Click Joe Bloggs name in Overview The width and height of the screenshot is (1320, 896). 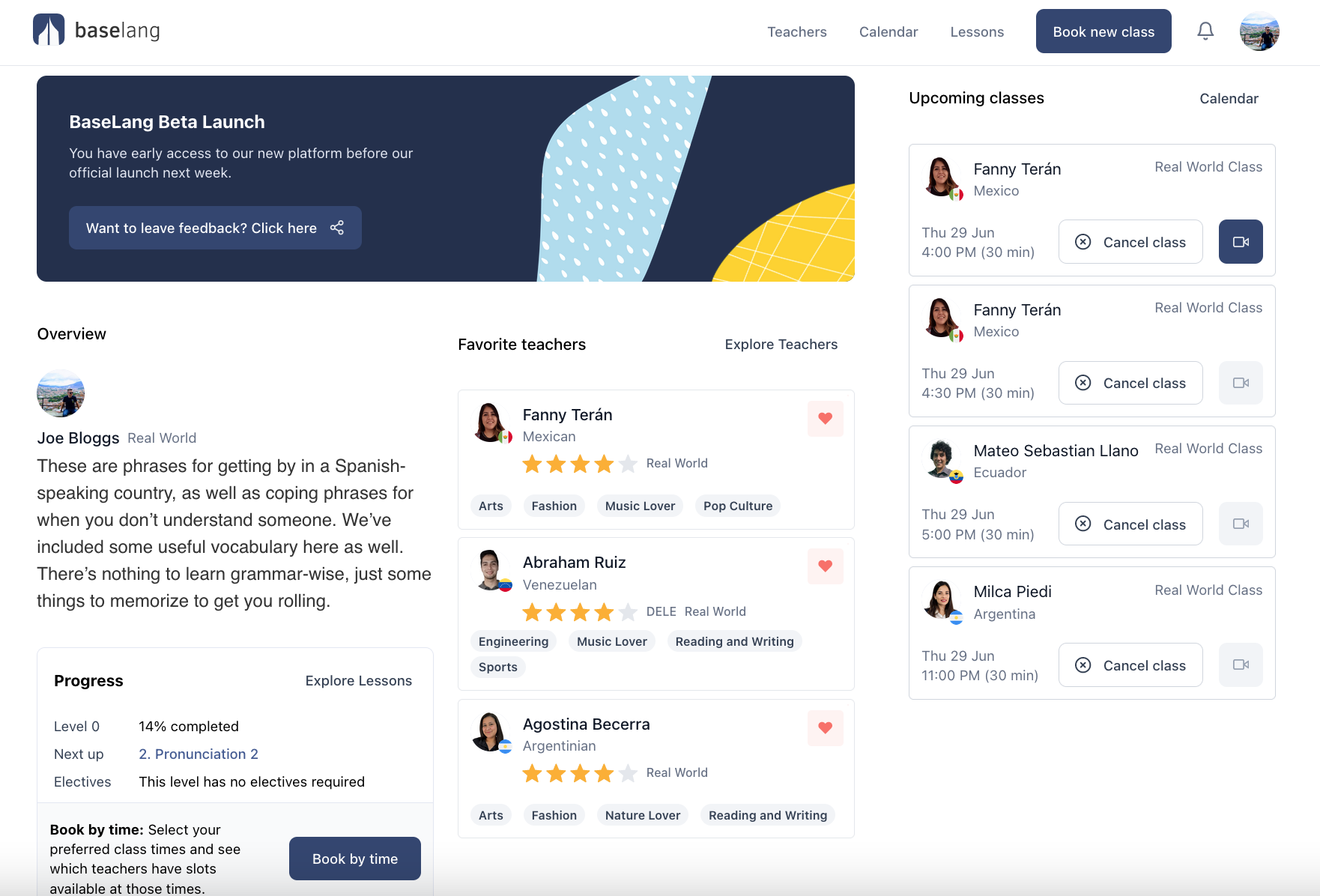78,438
